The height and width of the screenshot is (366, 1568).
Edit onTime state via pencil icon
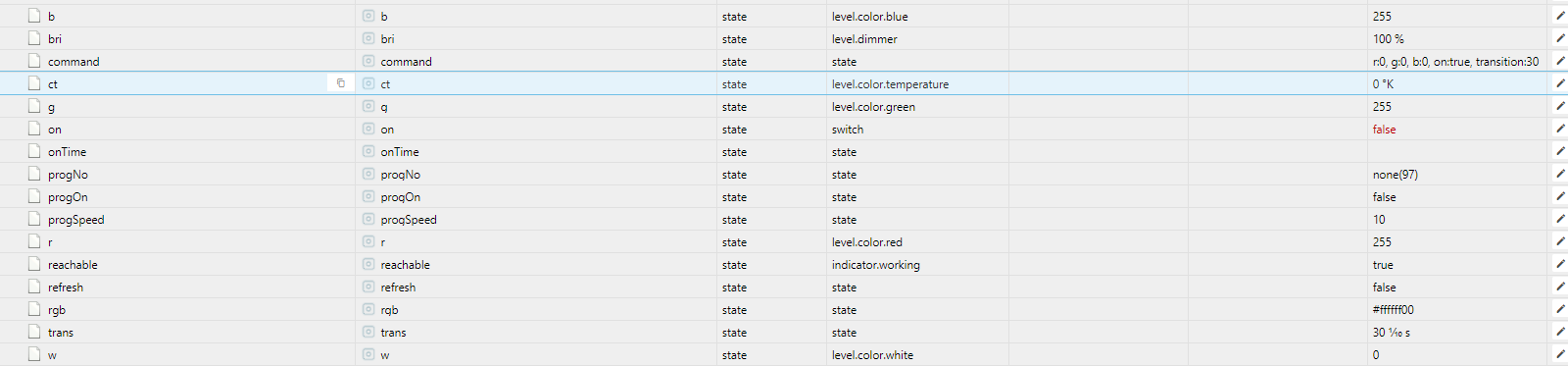click(1560, 151)
